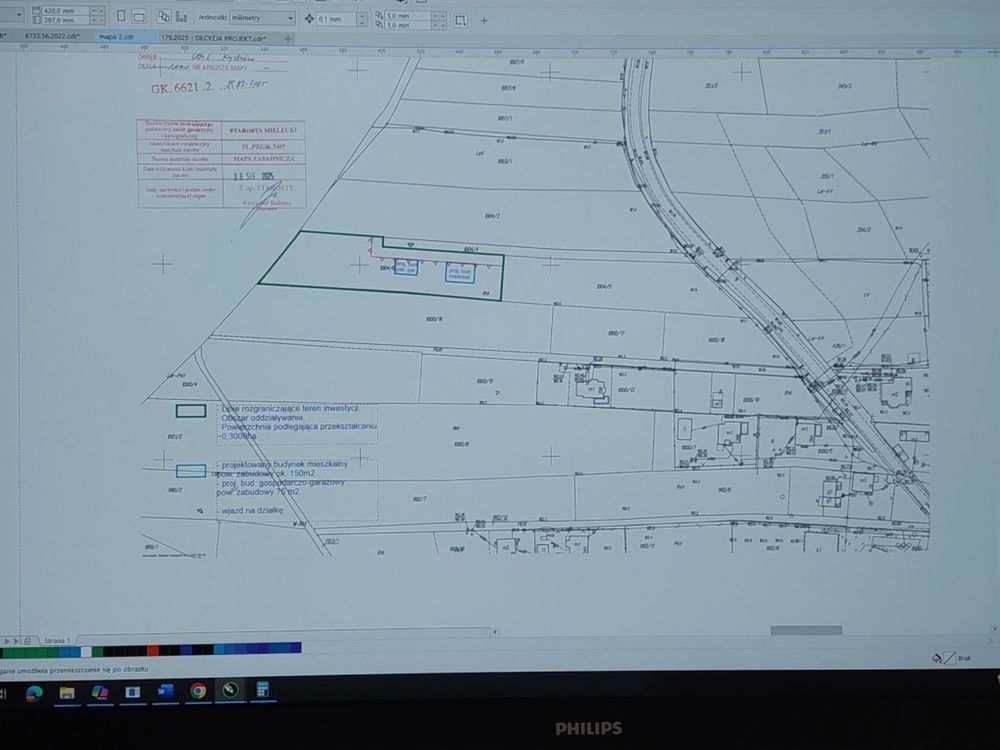Click the 'Linie rozgraniczające teren inwestycji' legend text
The image size is (1000, 750).
[291, 408]
